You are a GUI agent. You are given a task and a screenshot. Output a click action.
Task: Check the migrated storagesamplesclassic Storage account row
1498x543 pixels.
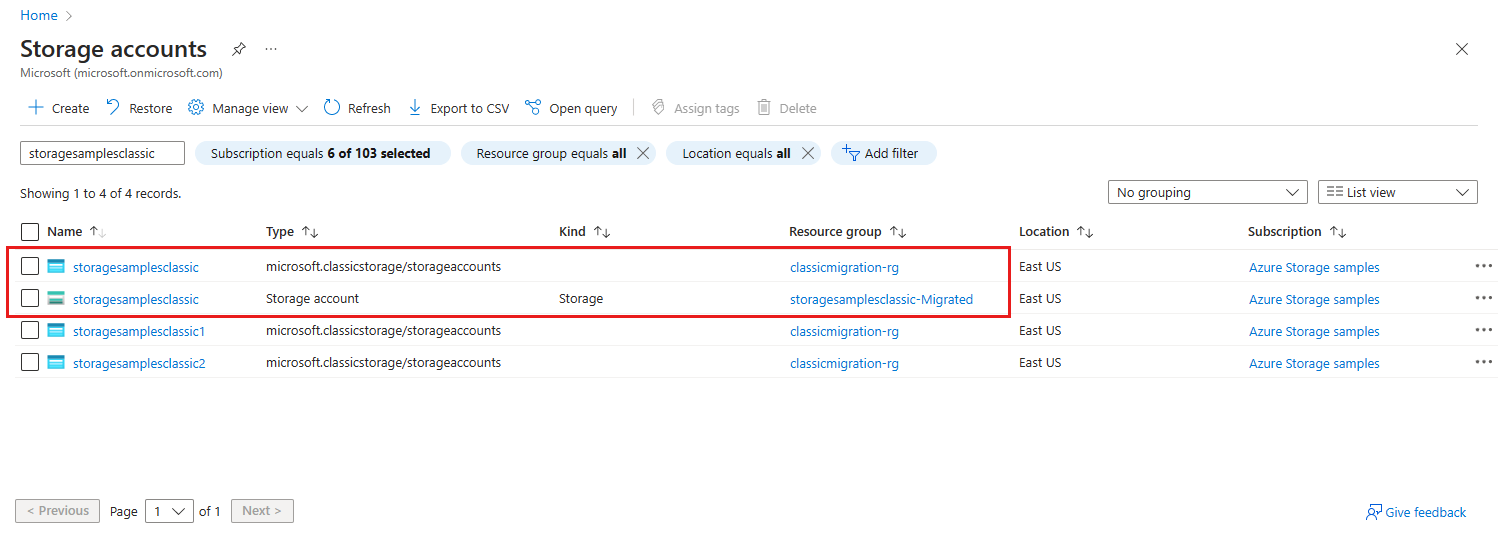tap(30, 298)
